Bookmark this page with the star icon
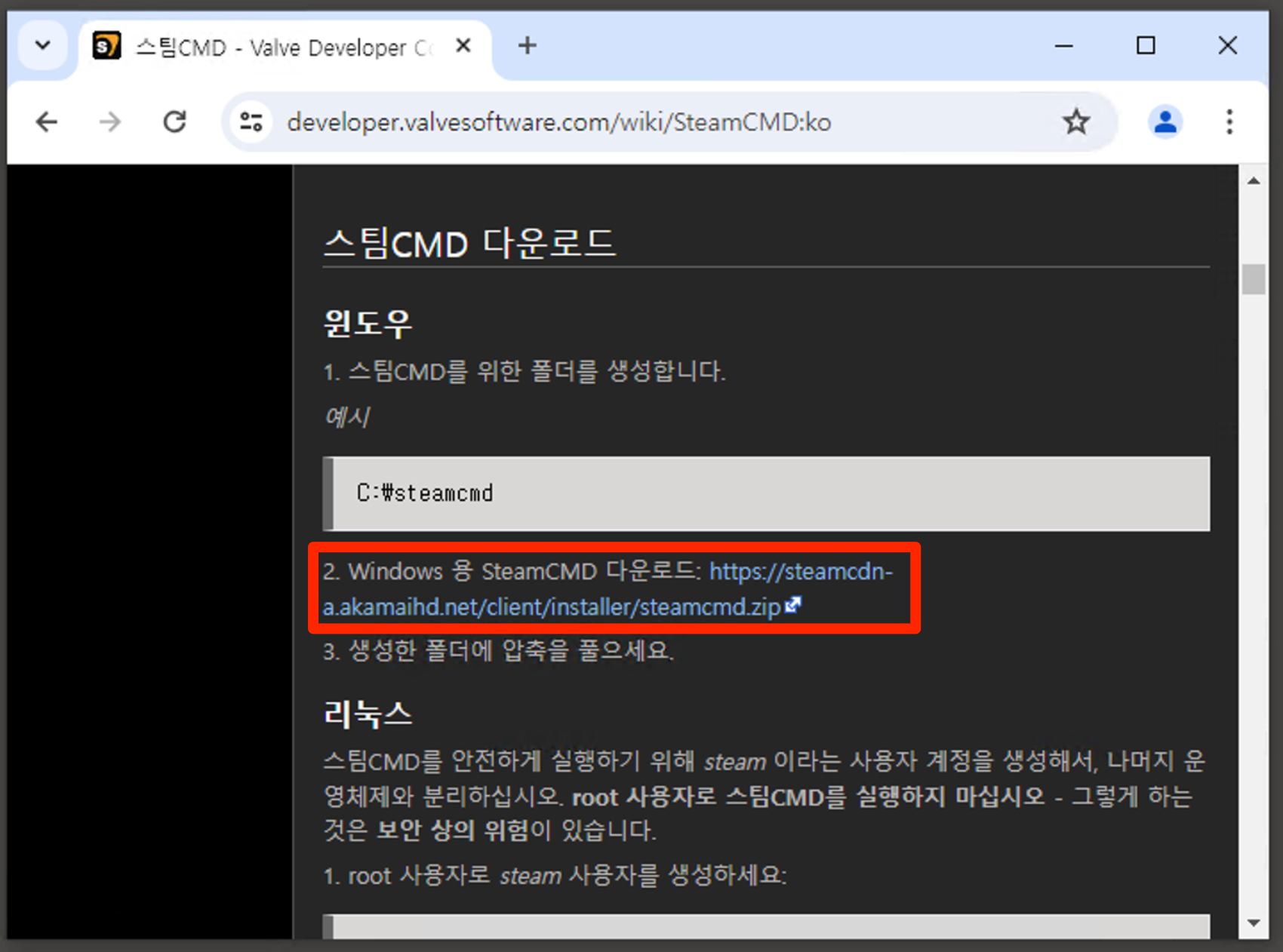The image size is (1283, 952). point(1076,121)
